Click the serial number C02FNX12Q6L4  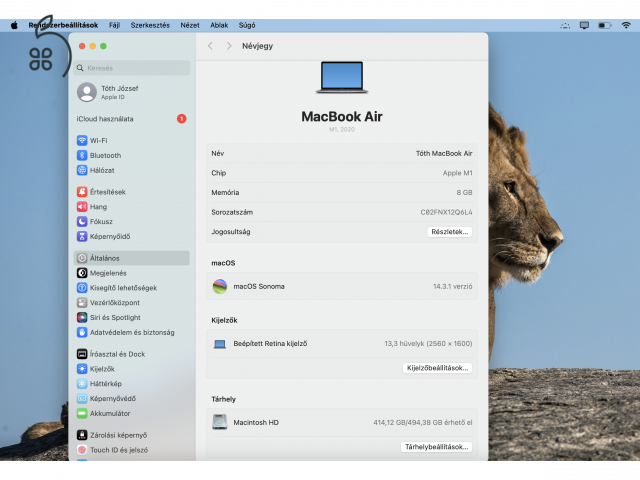446,212
